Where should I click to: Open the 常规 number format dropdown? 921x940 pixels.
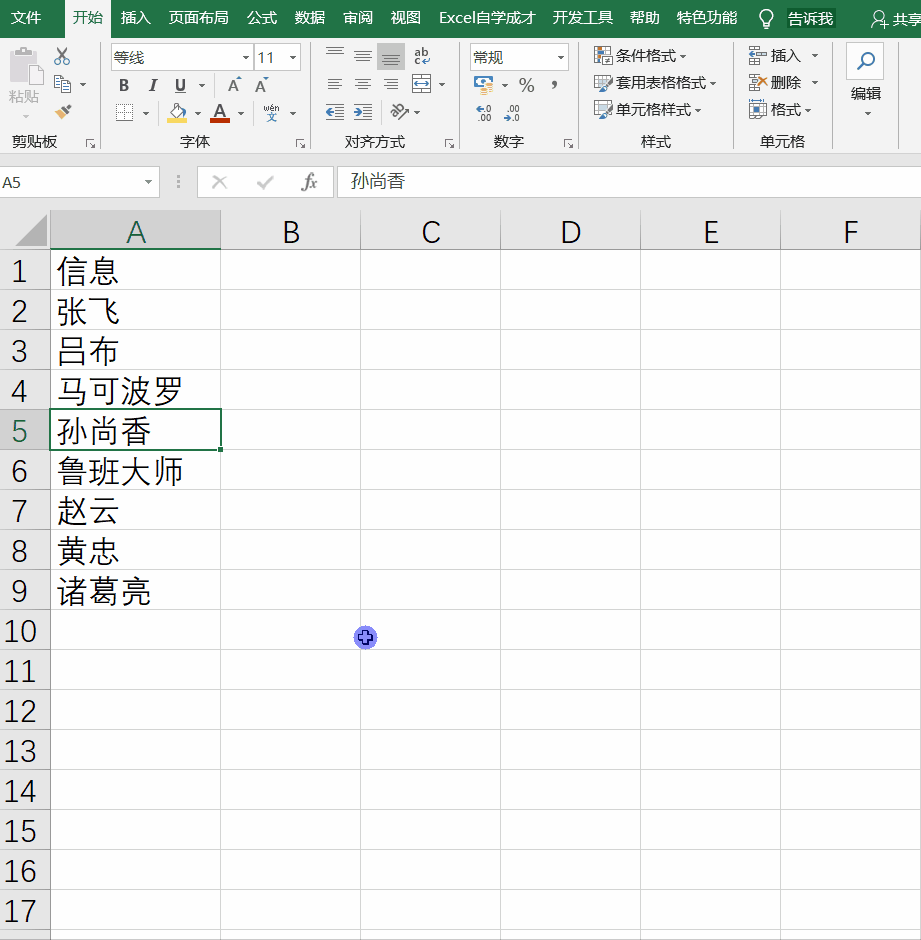coord(561,58)
